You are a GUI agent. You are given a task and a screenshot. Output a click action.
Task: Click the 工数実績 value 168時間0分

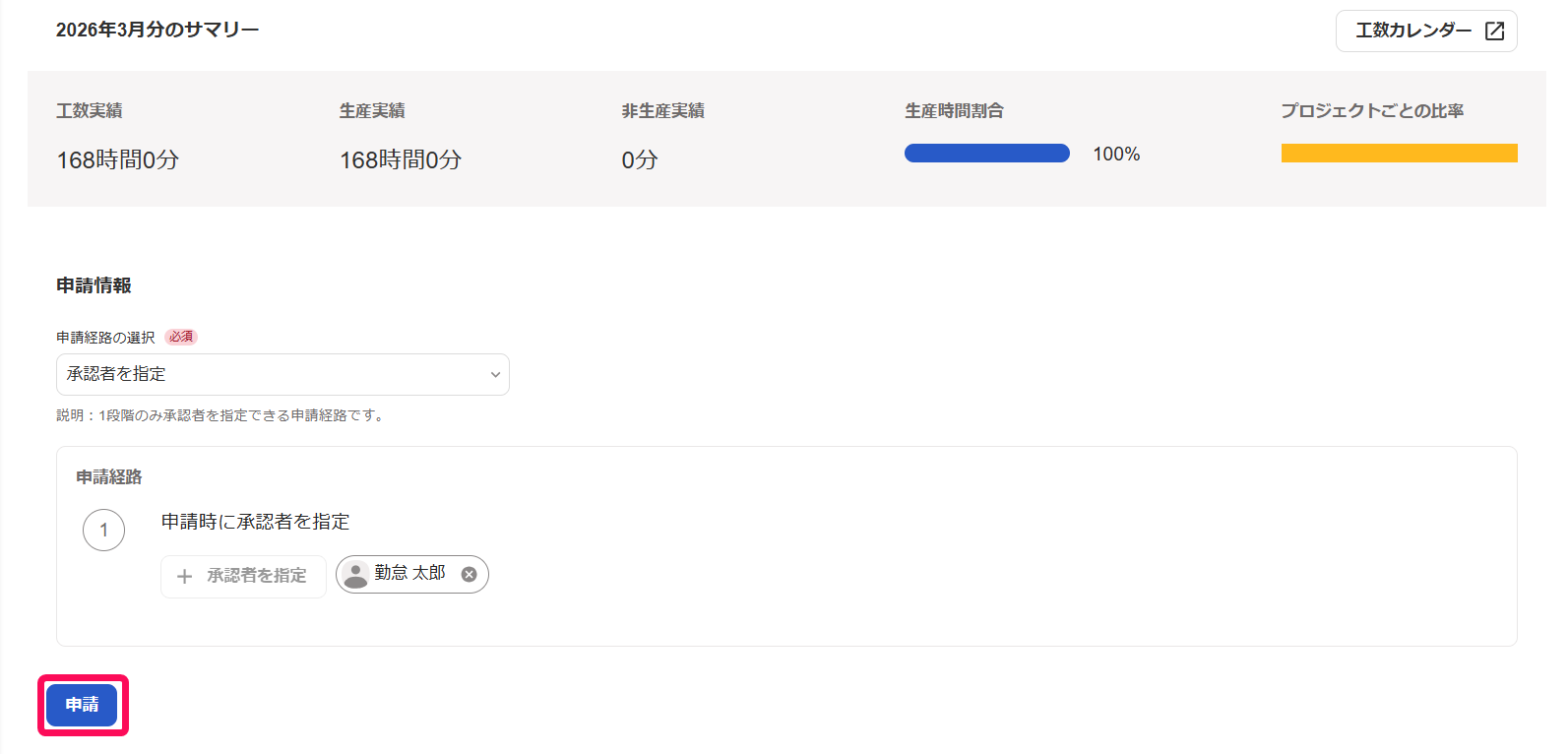click(x=118, y=159)
